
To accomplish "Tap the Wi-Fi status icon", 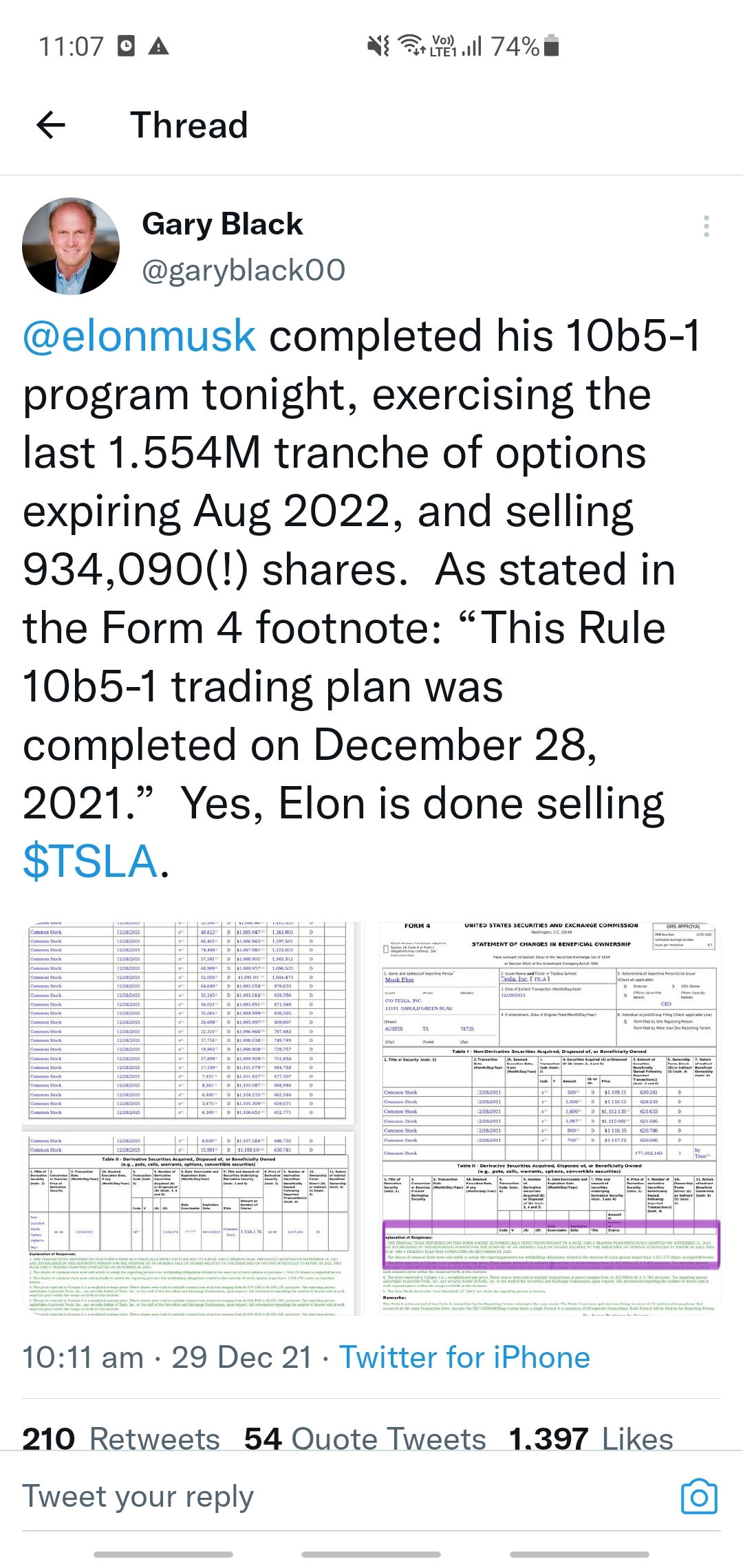I will (x=411, y=45).
